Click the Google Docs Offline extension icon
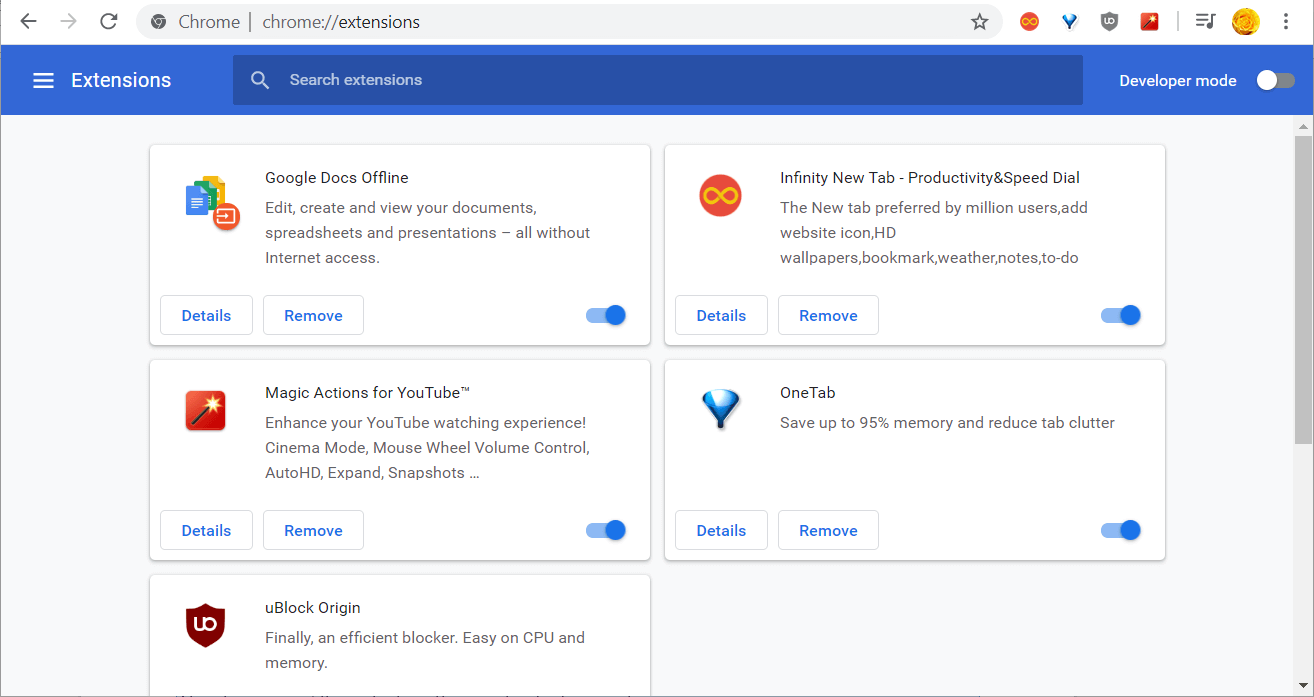Viewport: 1314px width, 697px height. point(213,202)
